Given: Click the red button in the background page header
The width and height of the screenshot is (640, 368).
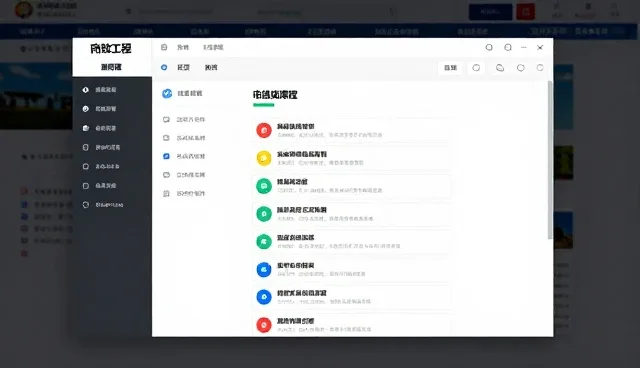Looking at the screenshot, I should click(x=525, y=12).
